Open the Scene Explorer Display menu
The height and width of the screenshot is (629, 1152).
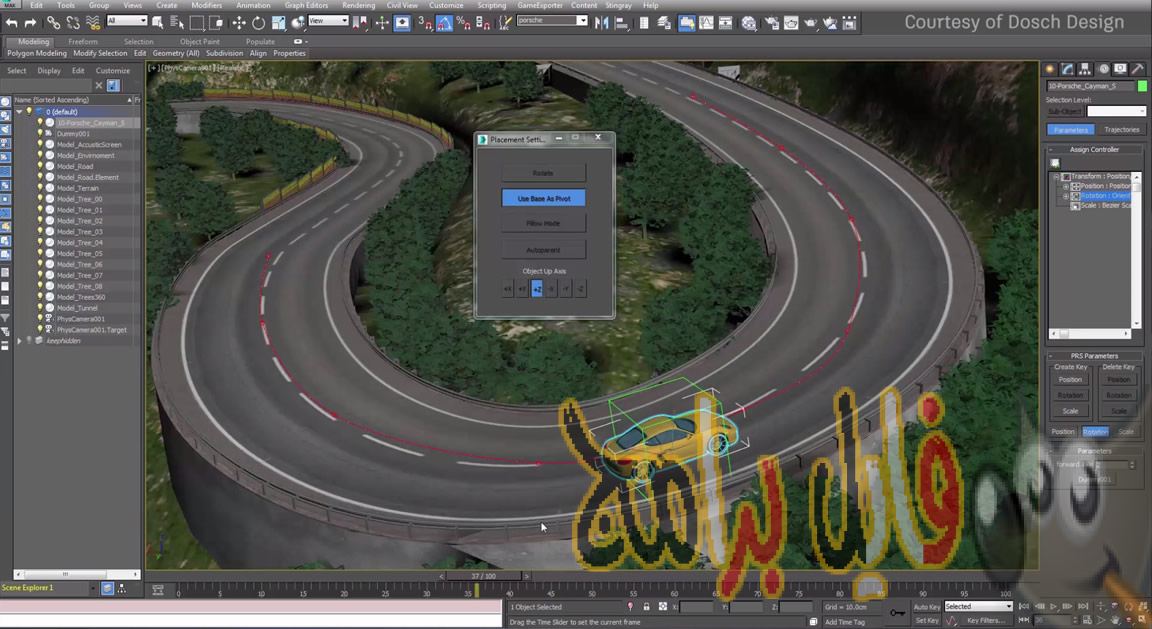pos(49,71)
